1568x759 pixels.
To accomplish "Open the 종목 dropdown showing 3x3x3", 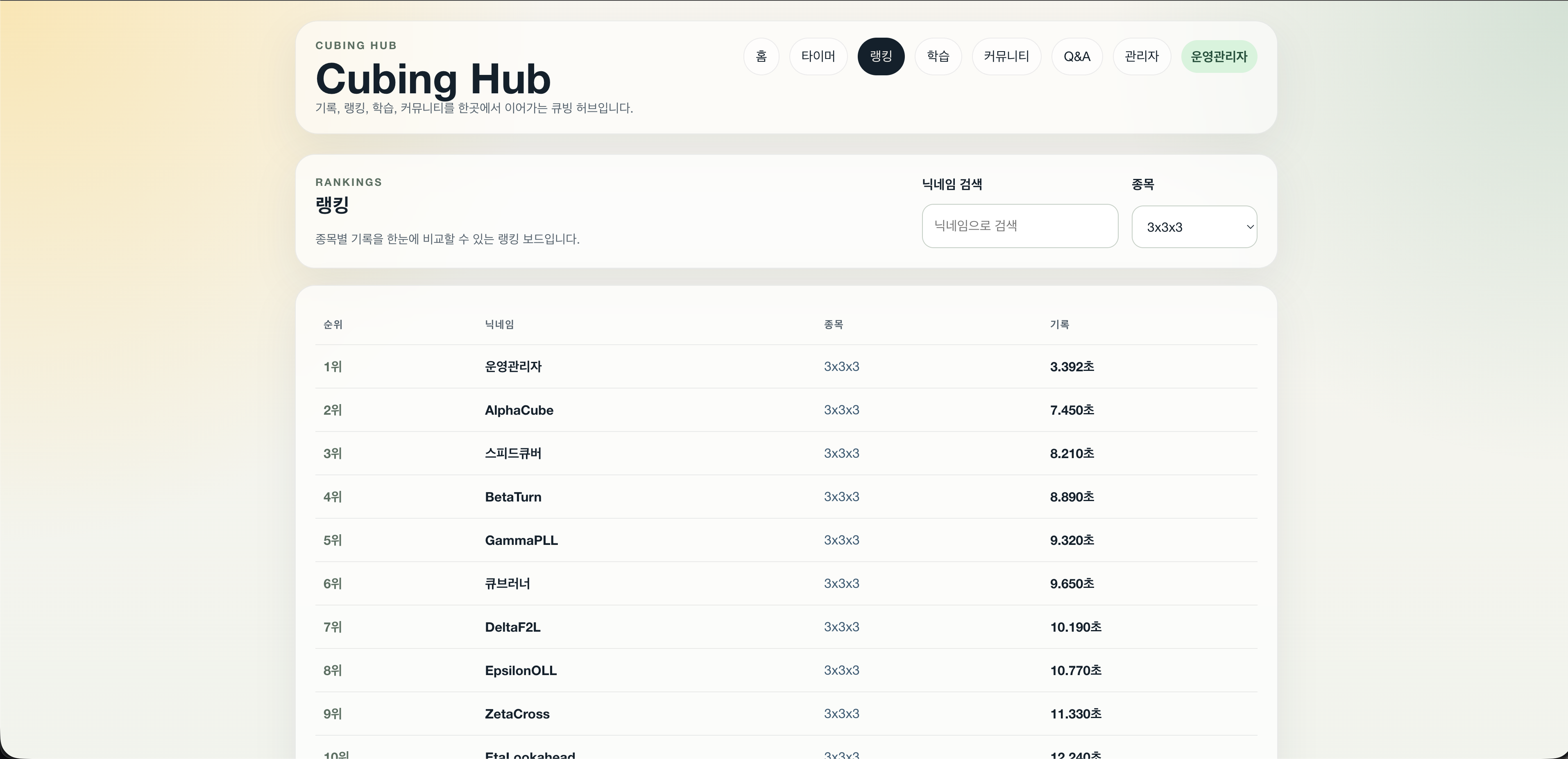I will click(1194, 226).
